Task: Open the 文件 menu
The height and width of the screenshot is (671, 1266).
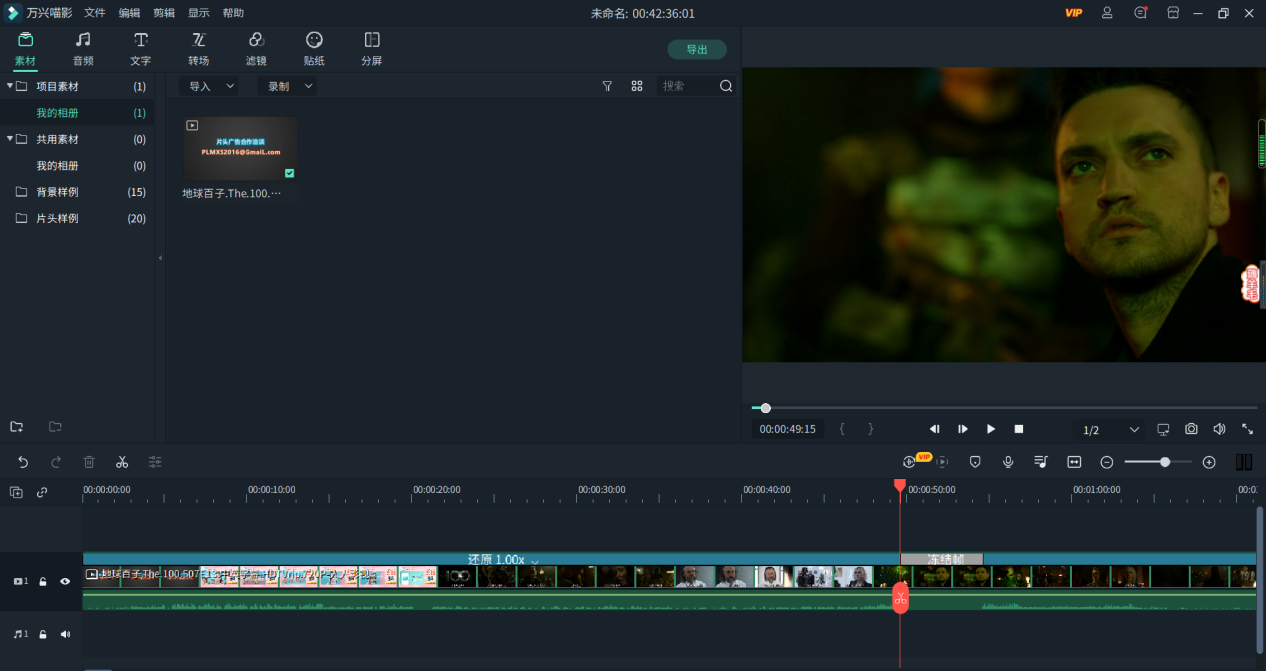Action: pos(95,13)
